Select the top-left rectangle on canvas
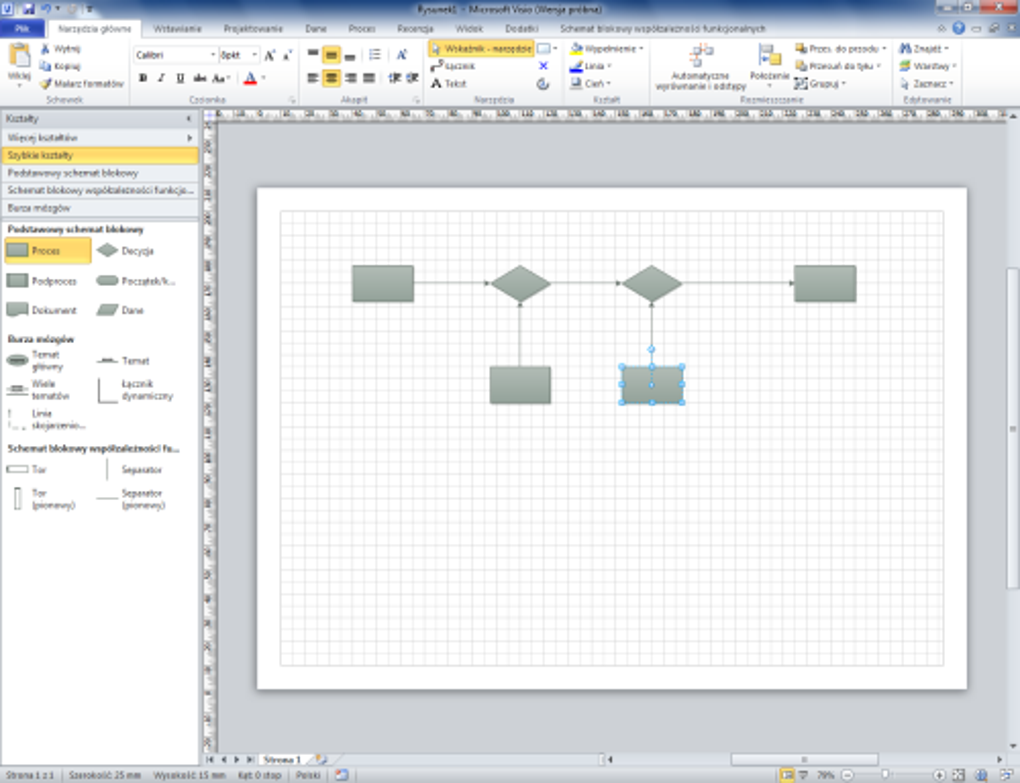The height and width of the screenshot is (783, 1020). (383, 283)
